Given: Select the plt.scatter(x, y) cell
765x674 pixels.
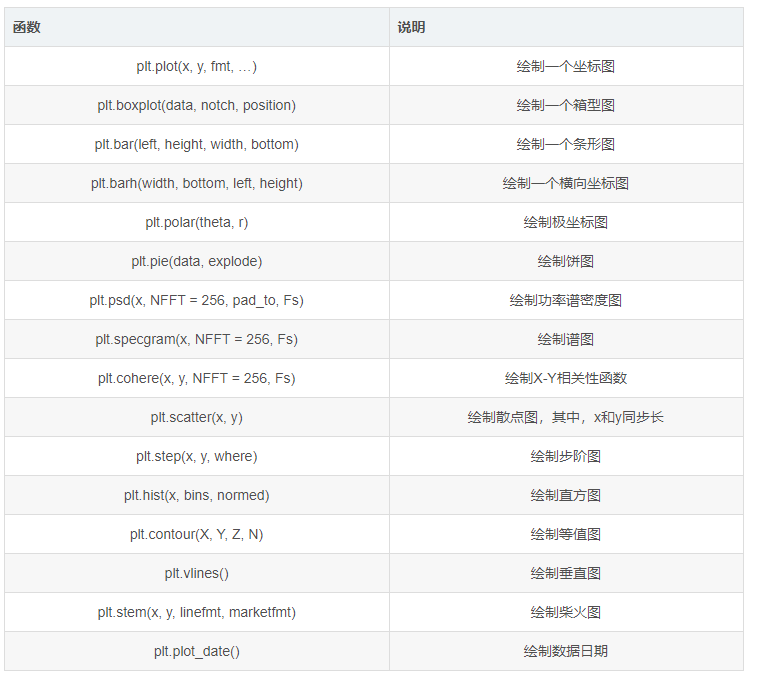Looking at the screenshot, I should 197,418.
